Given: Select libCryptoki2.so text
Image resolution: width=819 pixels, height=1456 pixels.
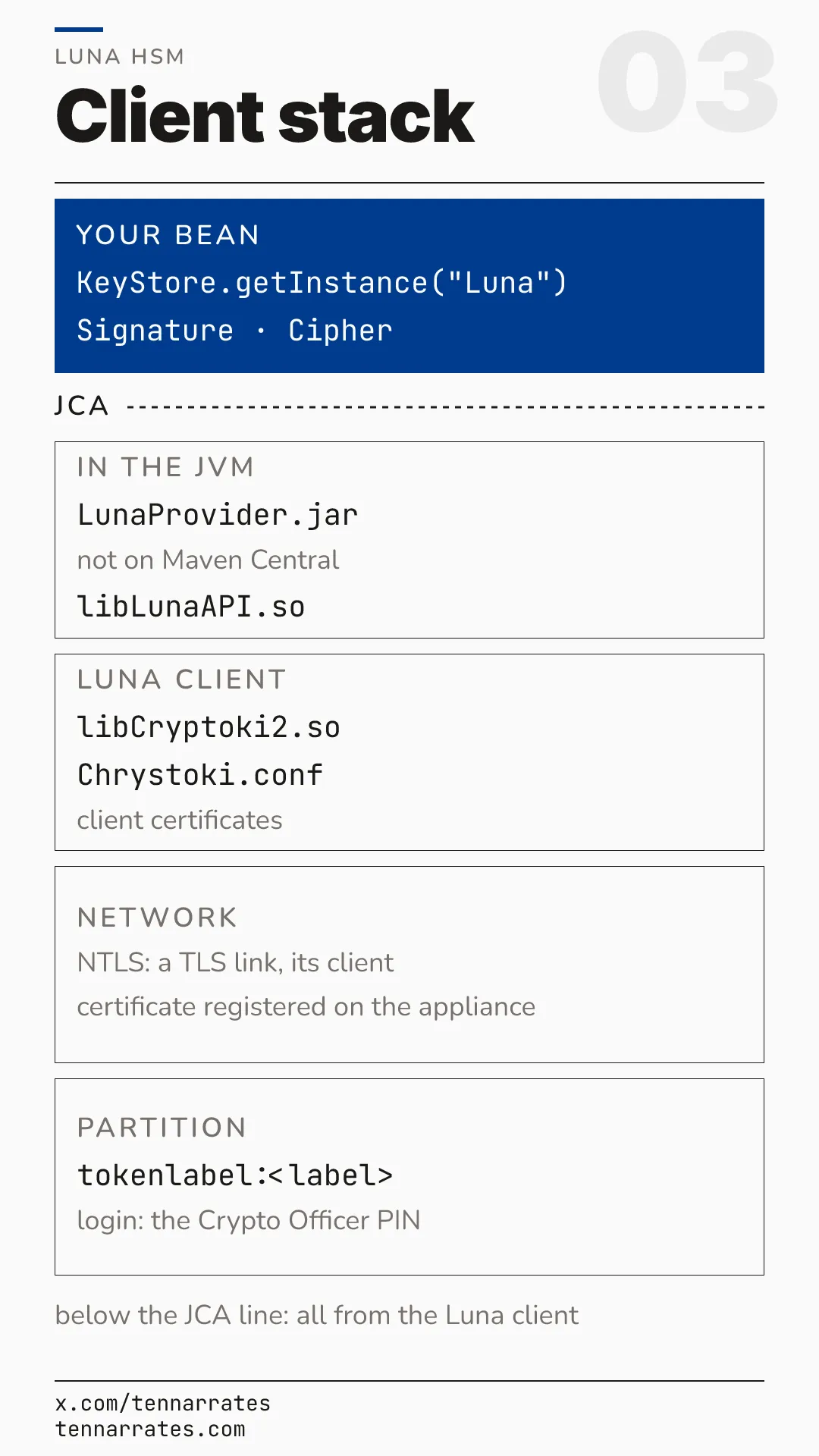Looking at the screenshot, I should click(x=209, y=727).
